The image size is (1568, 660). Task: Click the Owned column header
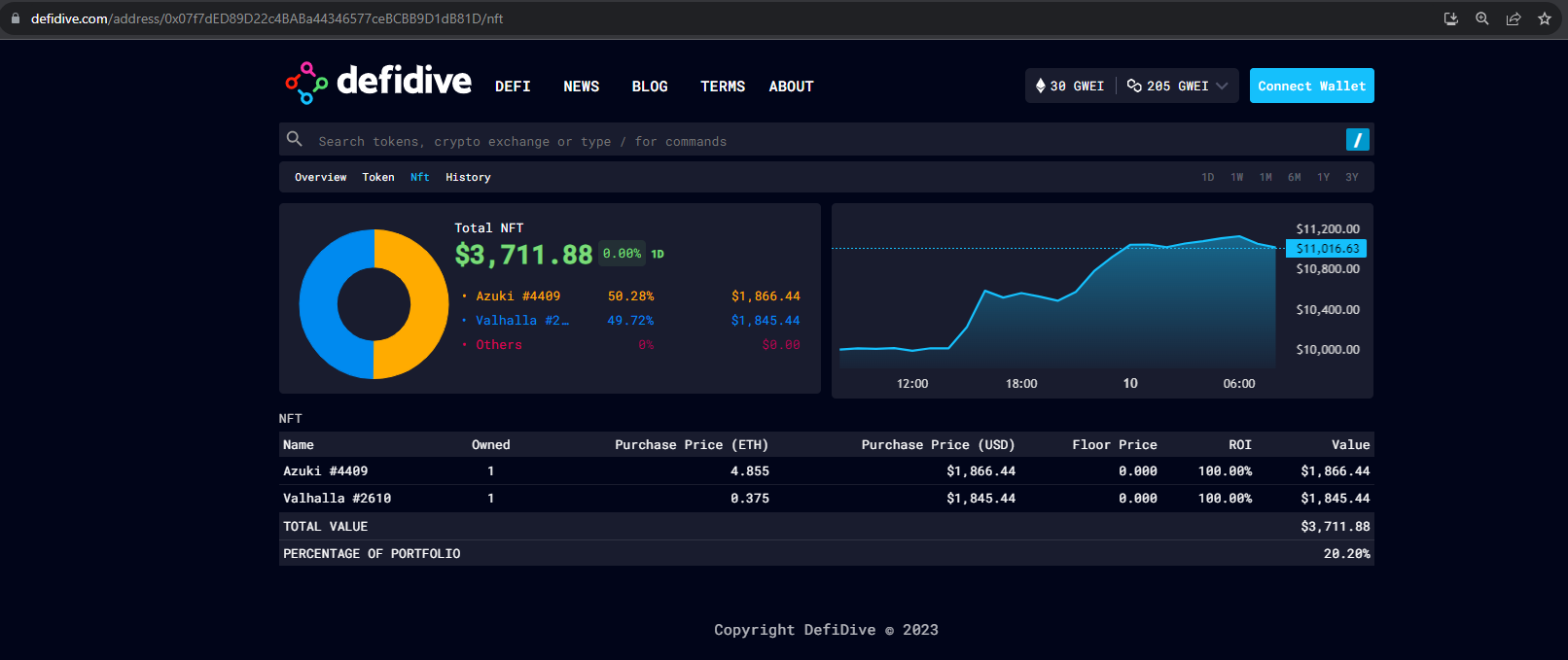(x=491, y=445)
